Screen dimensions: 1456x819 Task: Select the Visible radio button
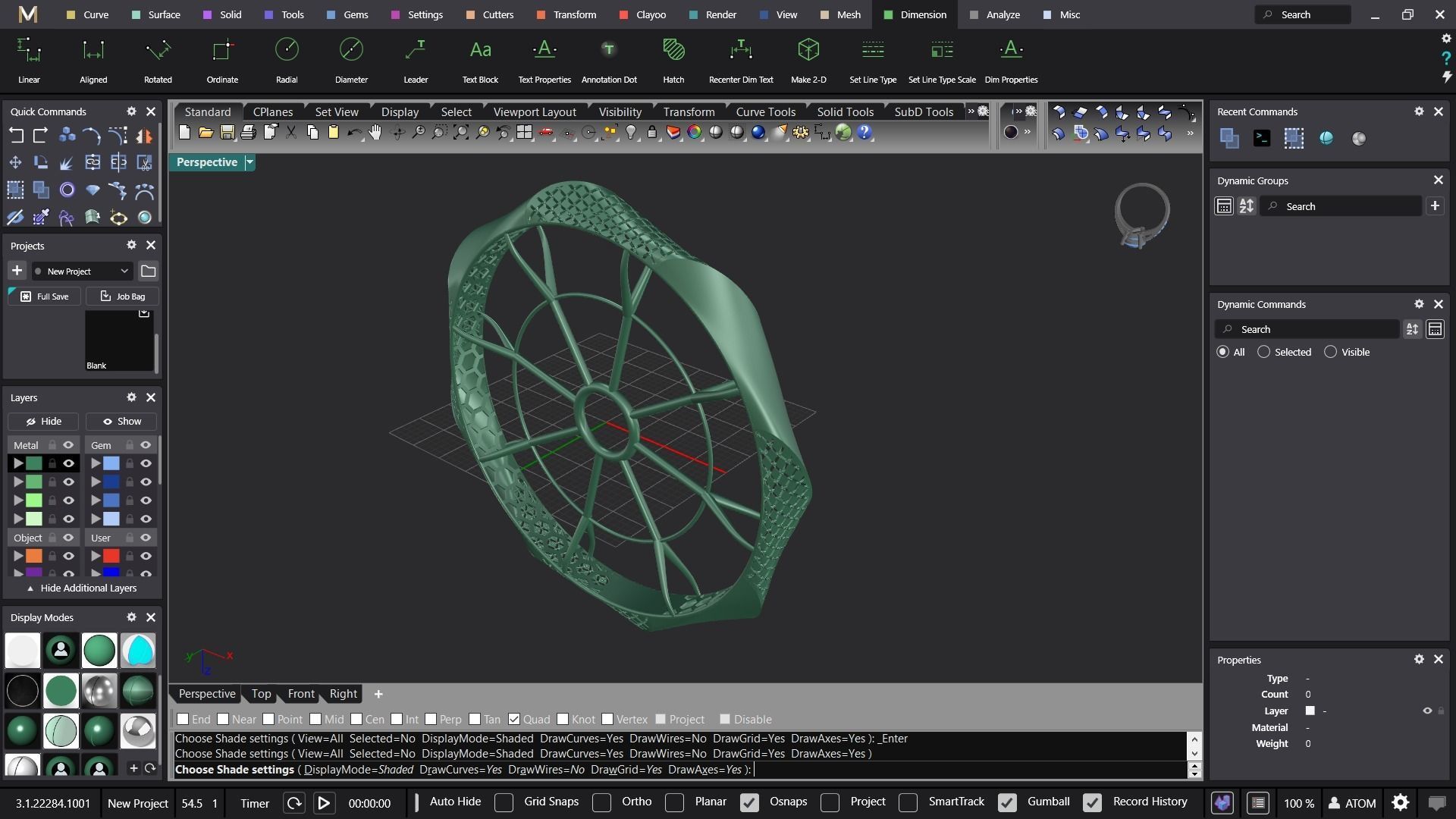click(1330, 352)
